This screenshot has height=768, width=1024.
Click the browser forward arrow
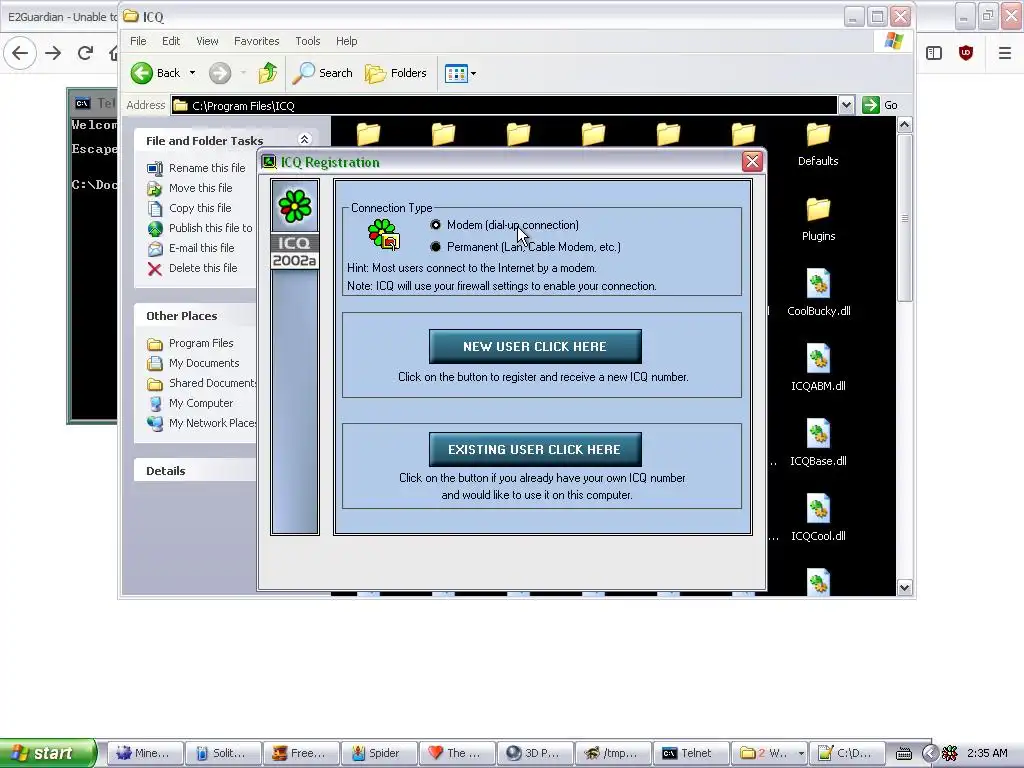click(x=53, y=52)
